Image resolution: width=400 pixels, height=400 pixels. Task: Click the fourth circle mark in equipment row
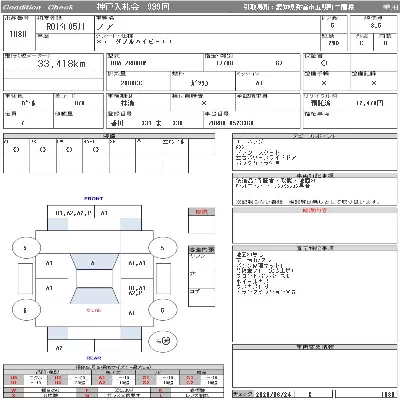coord(96,150)
